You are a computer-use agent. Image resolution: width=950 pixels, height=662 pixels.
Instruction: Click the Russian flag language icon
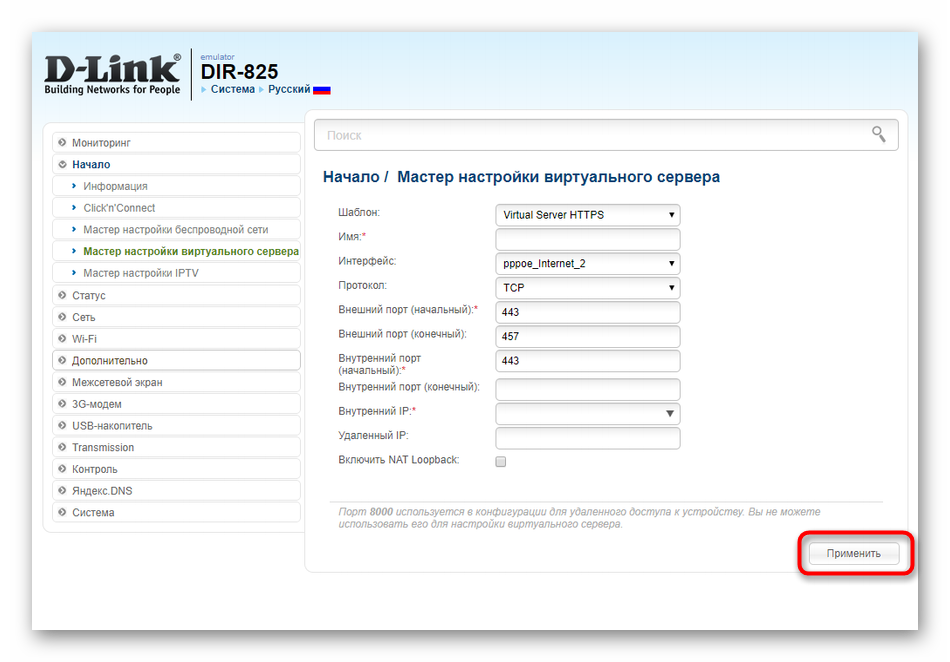click(322, 90)
